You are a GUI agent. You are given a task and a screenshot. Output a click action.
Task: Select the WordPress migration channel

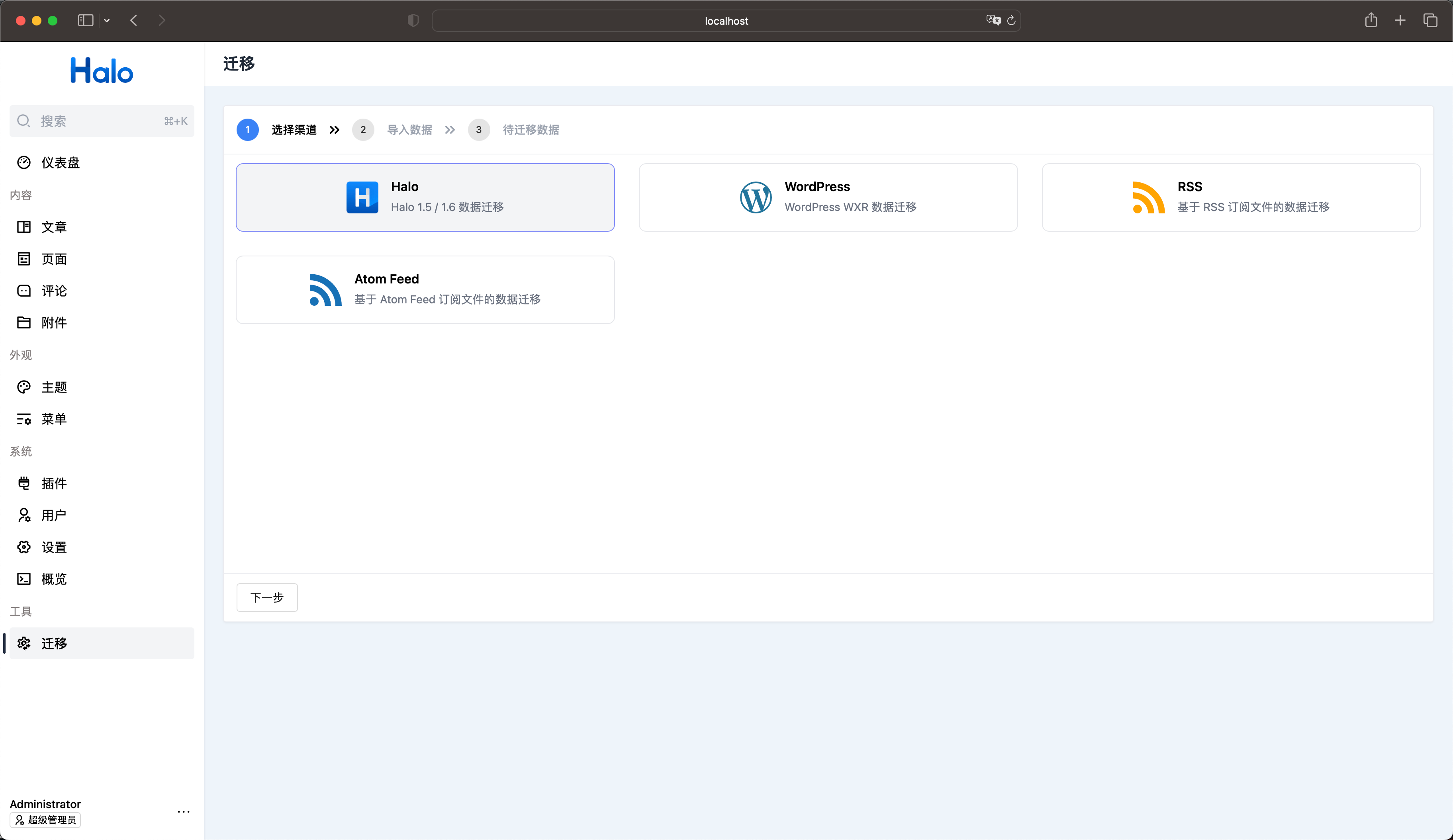[x=828, y=197]
